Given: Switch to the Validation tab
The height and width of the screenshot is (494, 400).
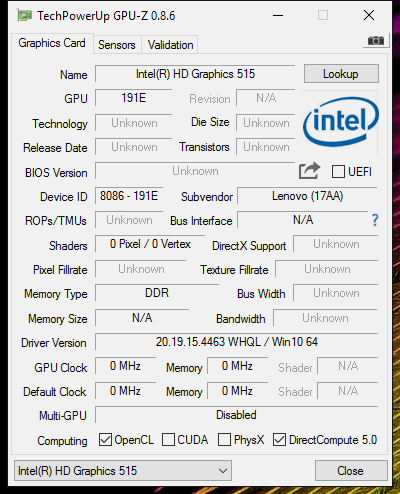Looking at the screenshot, I should 170,45.
